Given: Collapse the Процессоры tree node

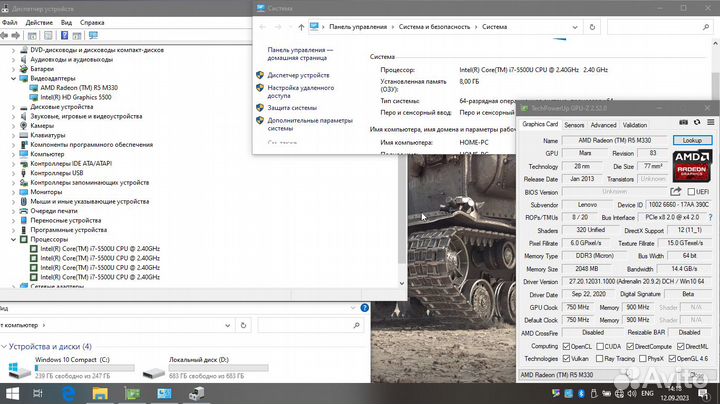Looking at the screenshot, I should (13, 240).
